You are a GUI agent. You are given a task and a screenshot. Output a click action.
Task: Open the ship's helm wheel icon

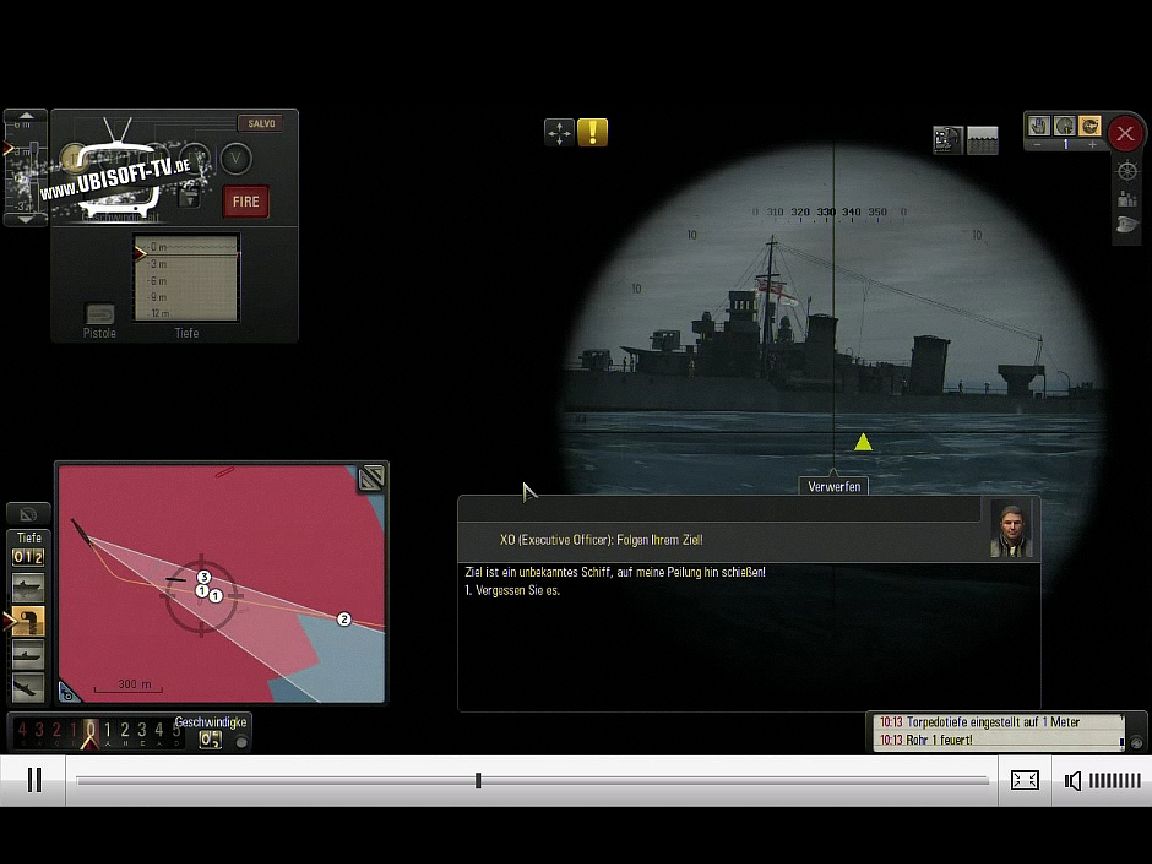[x=1127, y=171]
